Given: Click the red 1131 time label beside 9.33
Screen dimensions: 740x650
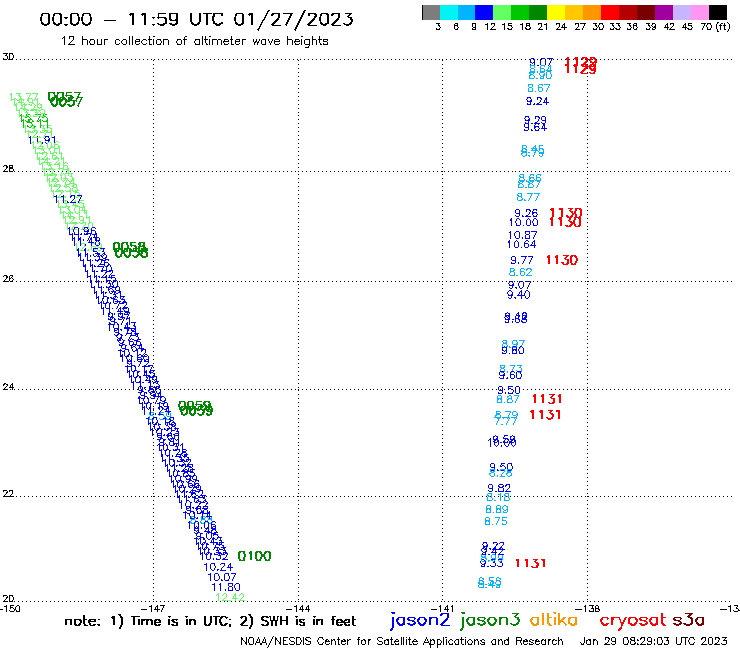Looking at the screenshot, I should tap(530, 564).
